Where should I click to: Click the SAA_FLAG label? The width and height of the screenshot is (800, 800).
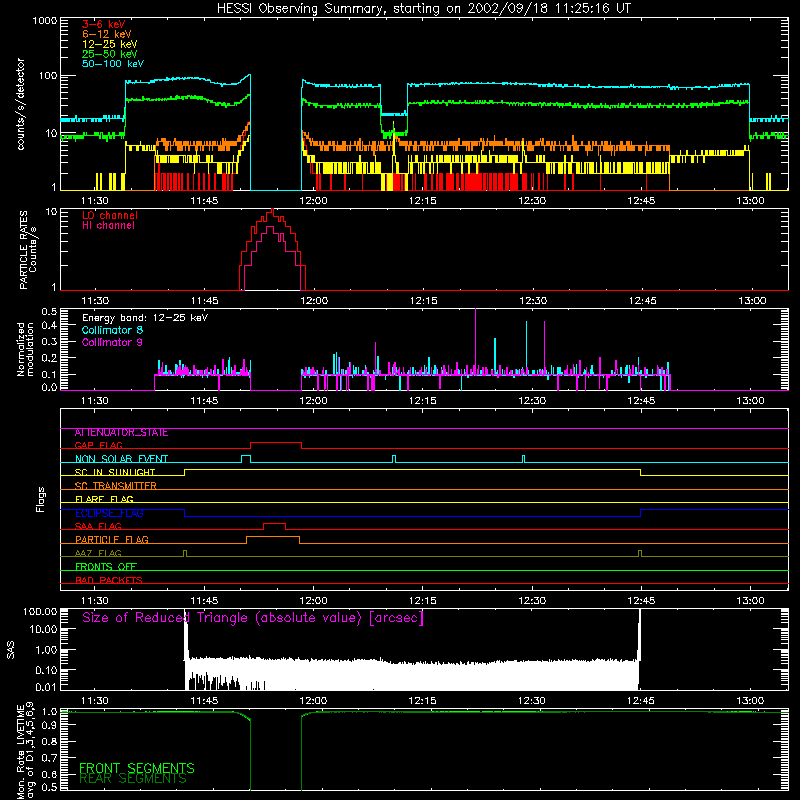[98, 527]
